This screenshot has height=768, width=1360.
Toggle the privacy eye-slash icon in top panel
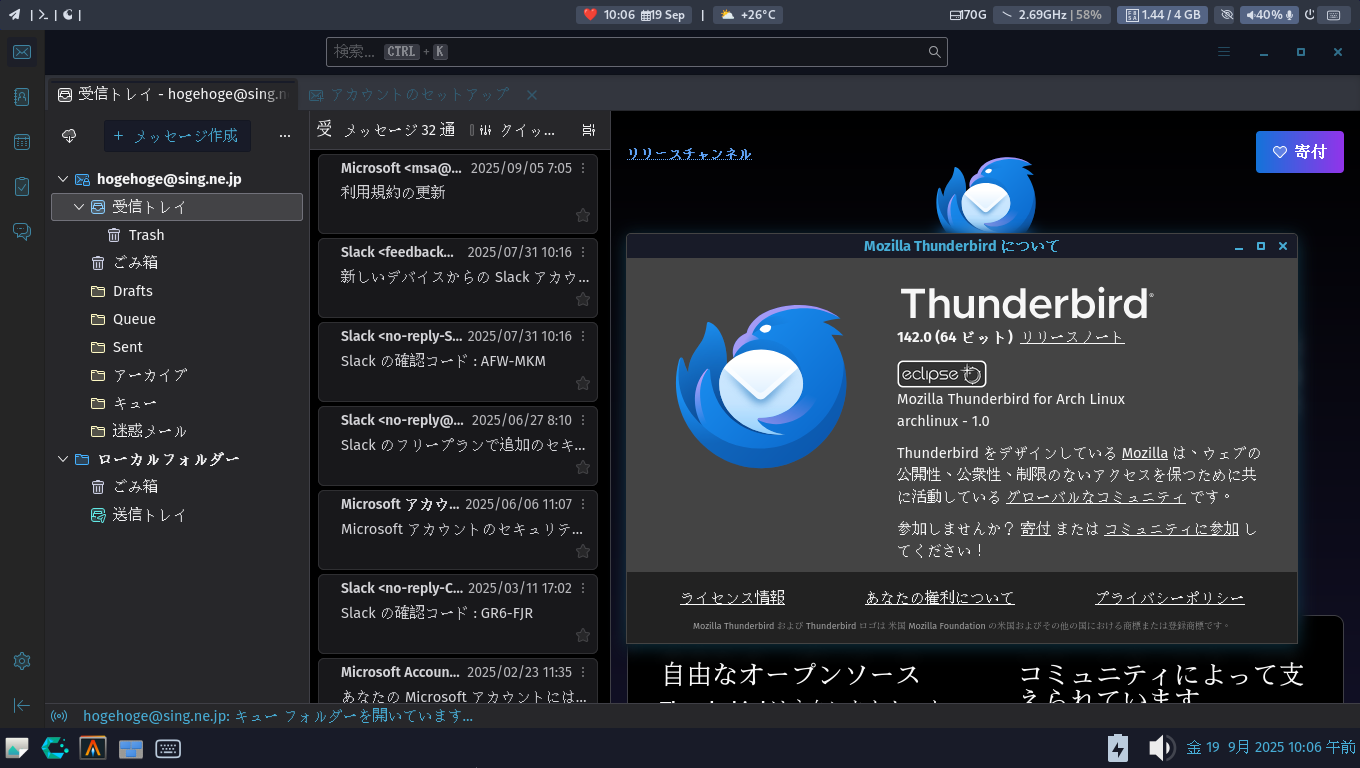tap(1227, 15)
